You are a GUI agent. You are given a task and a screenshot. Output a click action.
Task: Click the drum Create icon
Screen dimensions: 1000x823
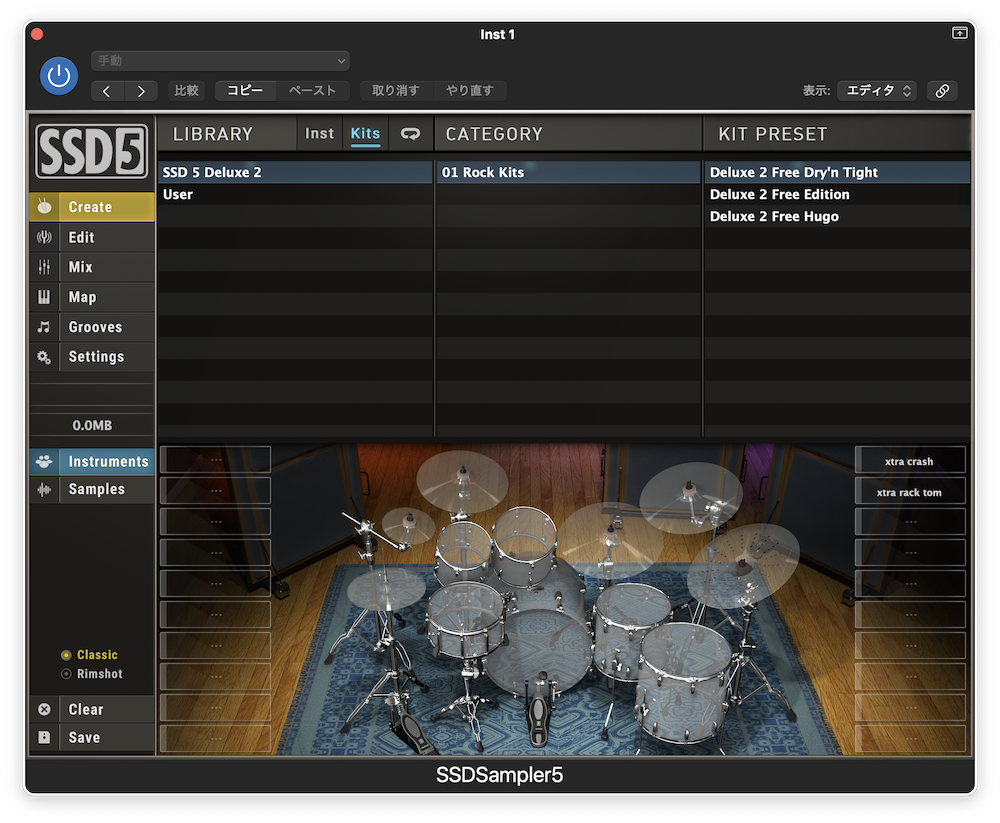(x=44, y=207)
